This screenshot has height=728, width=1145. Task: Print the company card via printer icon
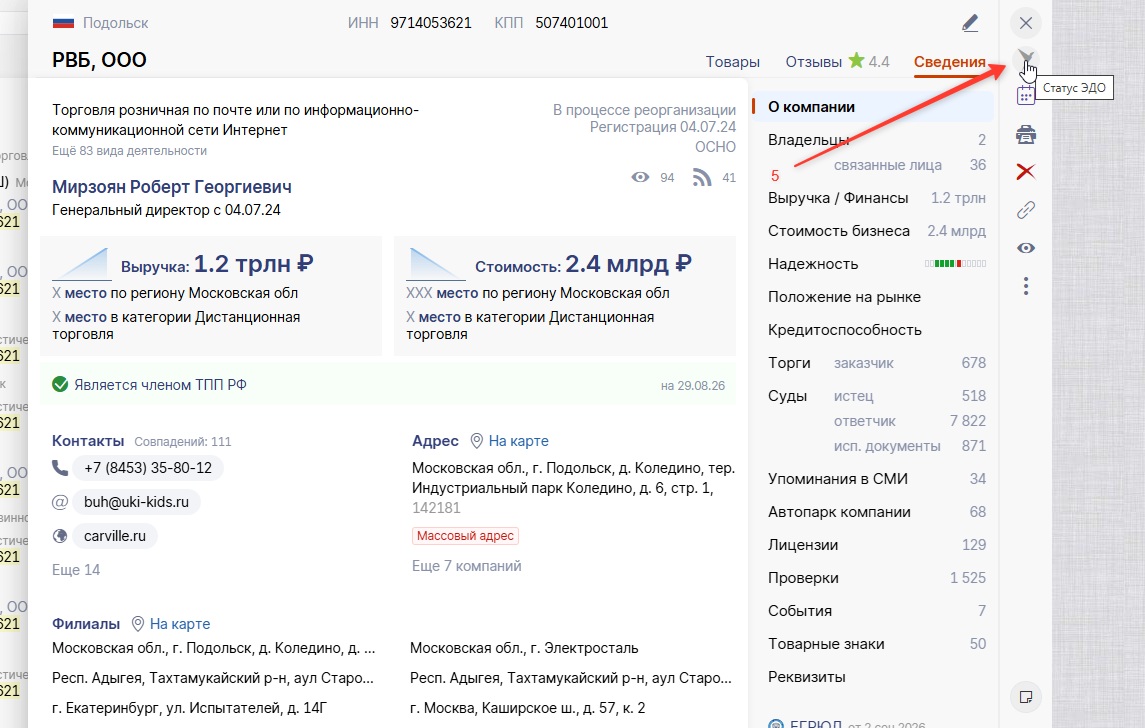1026,134
